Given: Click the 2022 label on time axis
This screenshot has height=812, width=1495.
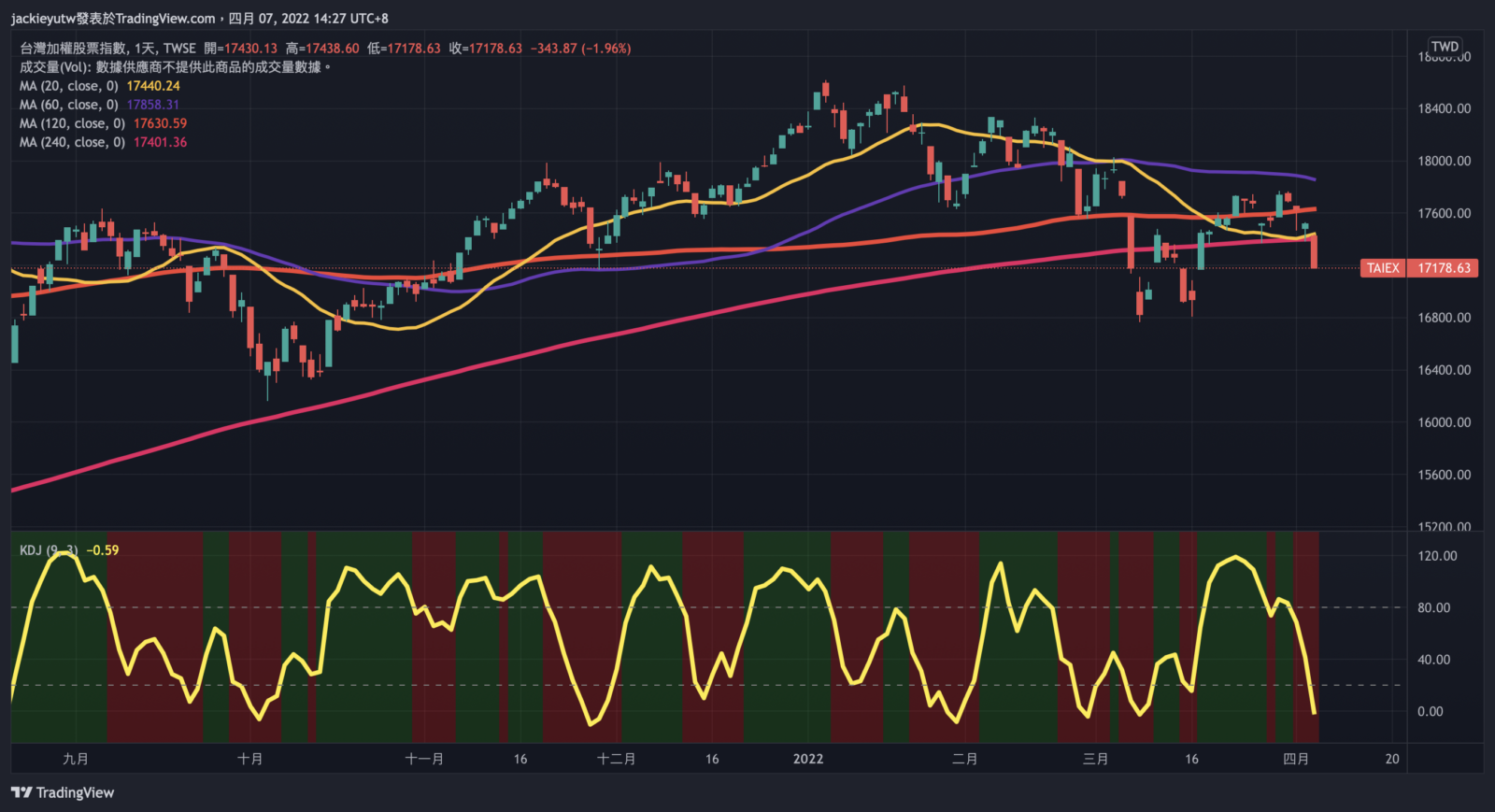Looking at the screenshot, I should click(808, 759).
